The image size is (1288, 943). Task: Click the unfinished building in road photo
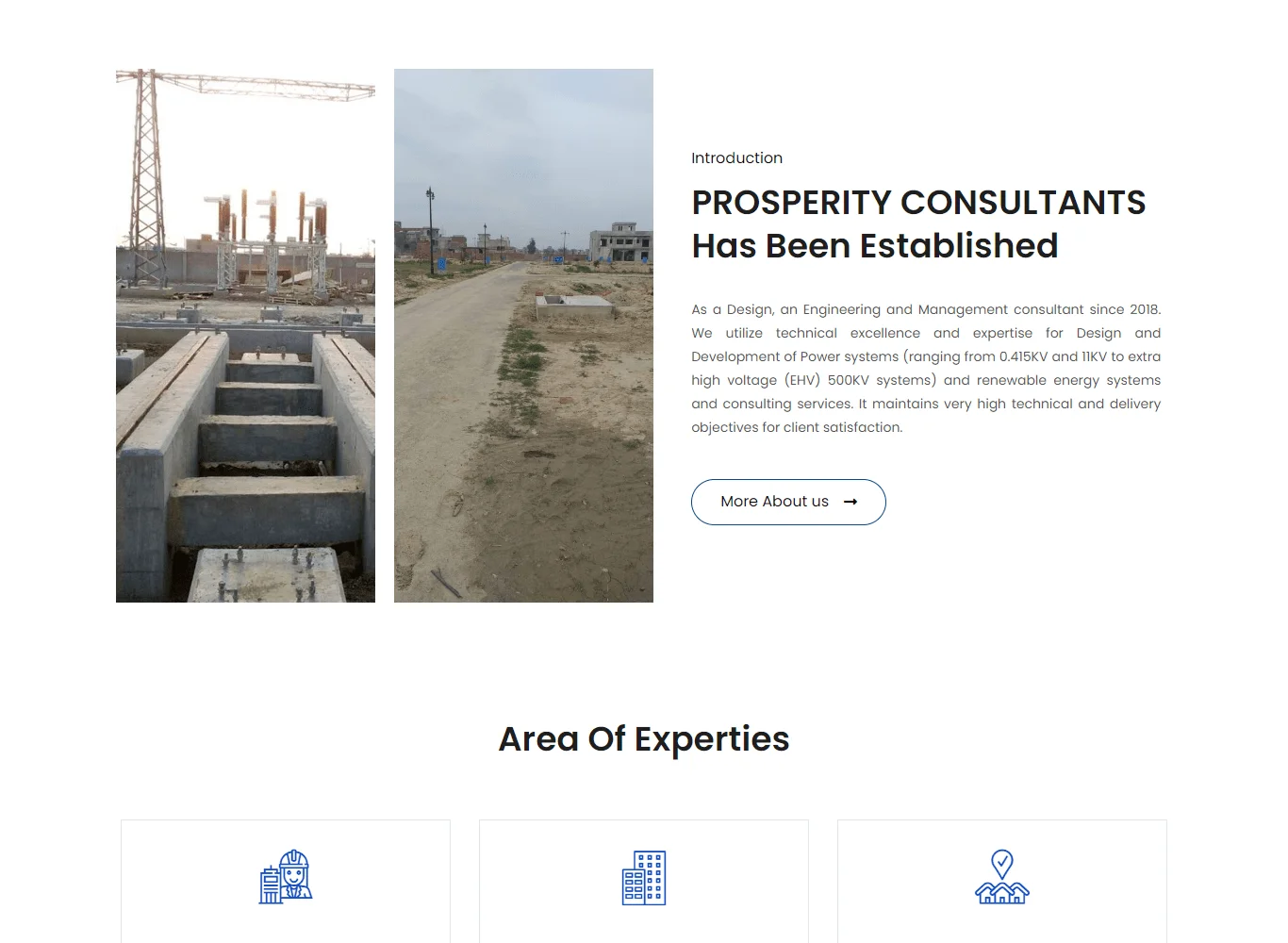pos(620,241)
